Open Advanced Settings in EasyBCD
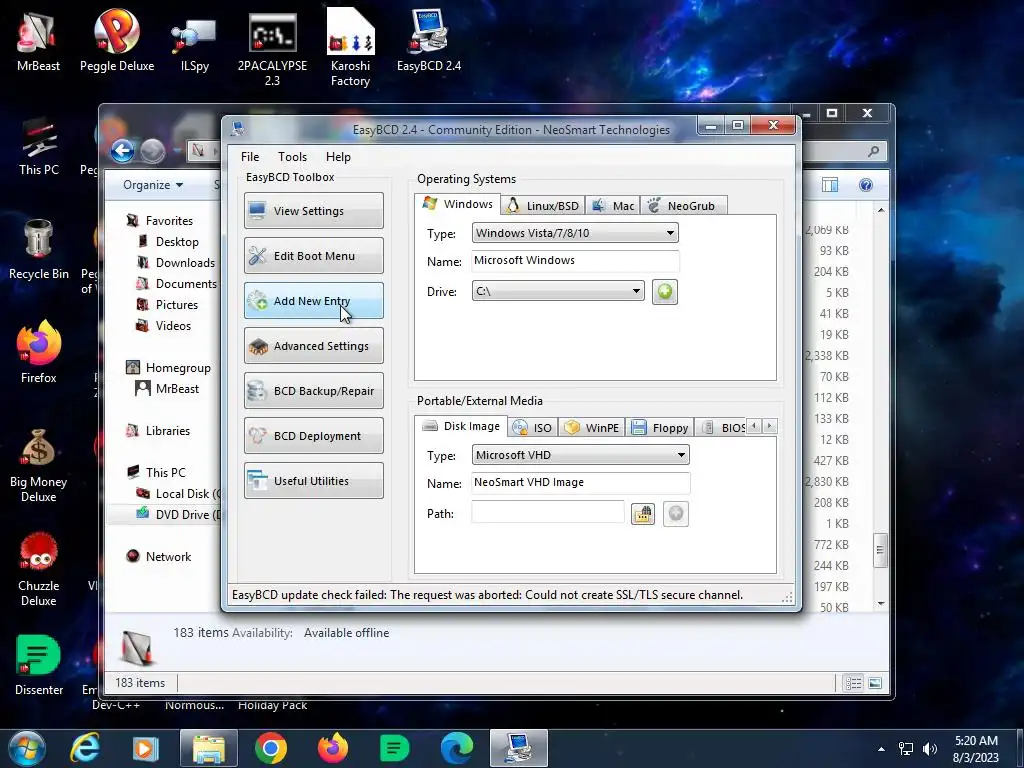This screenshot has height=768, width=1024. [x=313, y=345]
